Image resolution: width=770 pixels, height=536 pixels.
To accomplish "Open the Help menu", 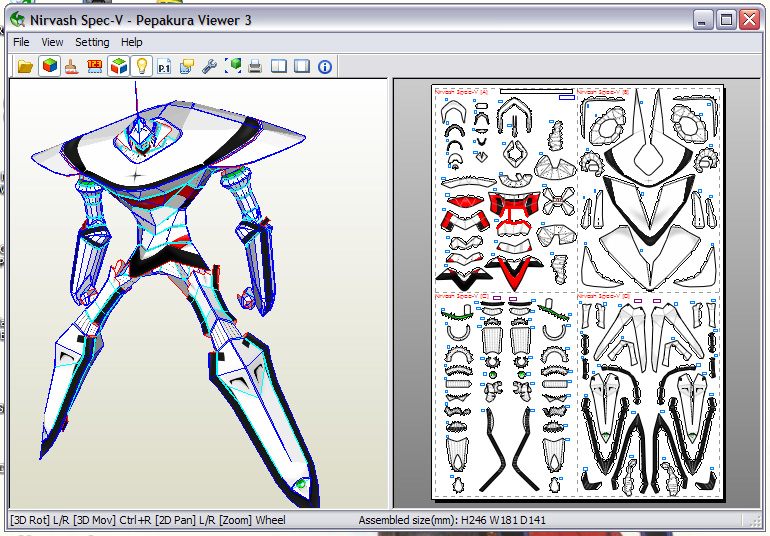I will click(x=132, y=42).
